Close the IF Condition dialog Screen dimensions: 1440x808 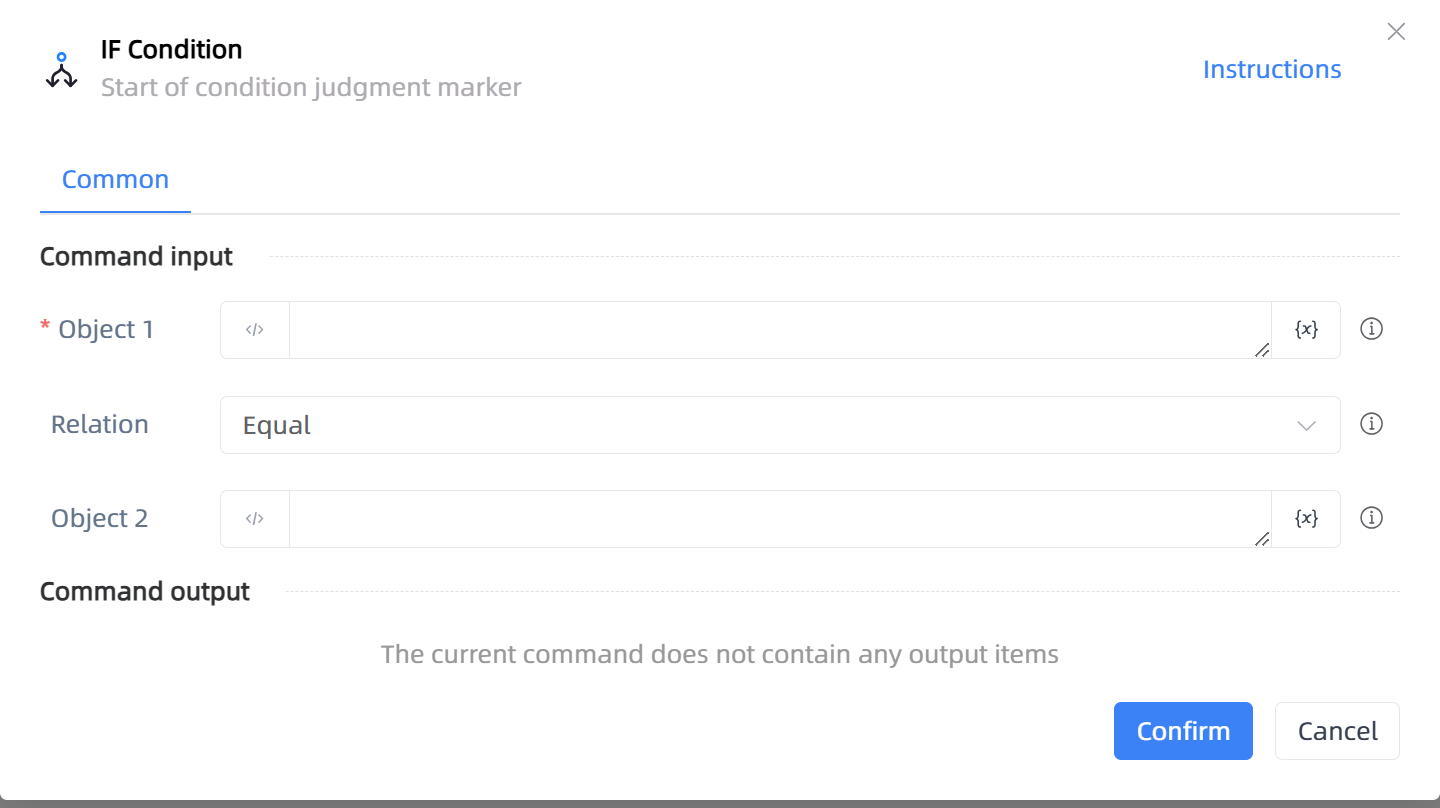(x=1396, y=32)
